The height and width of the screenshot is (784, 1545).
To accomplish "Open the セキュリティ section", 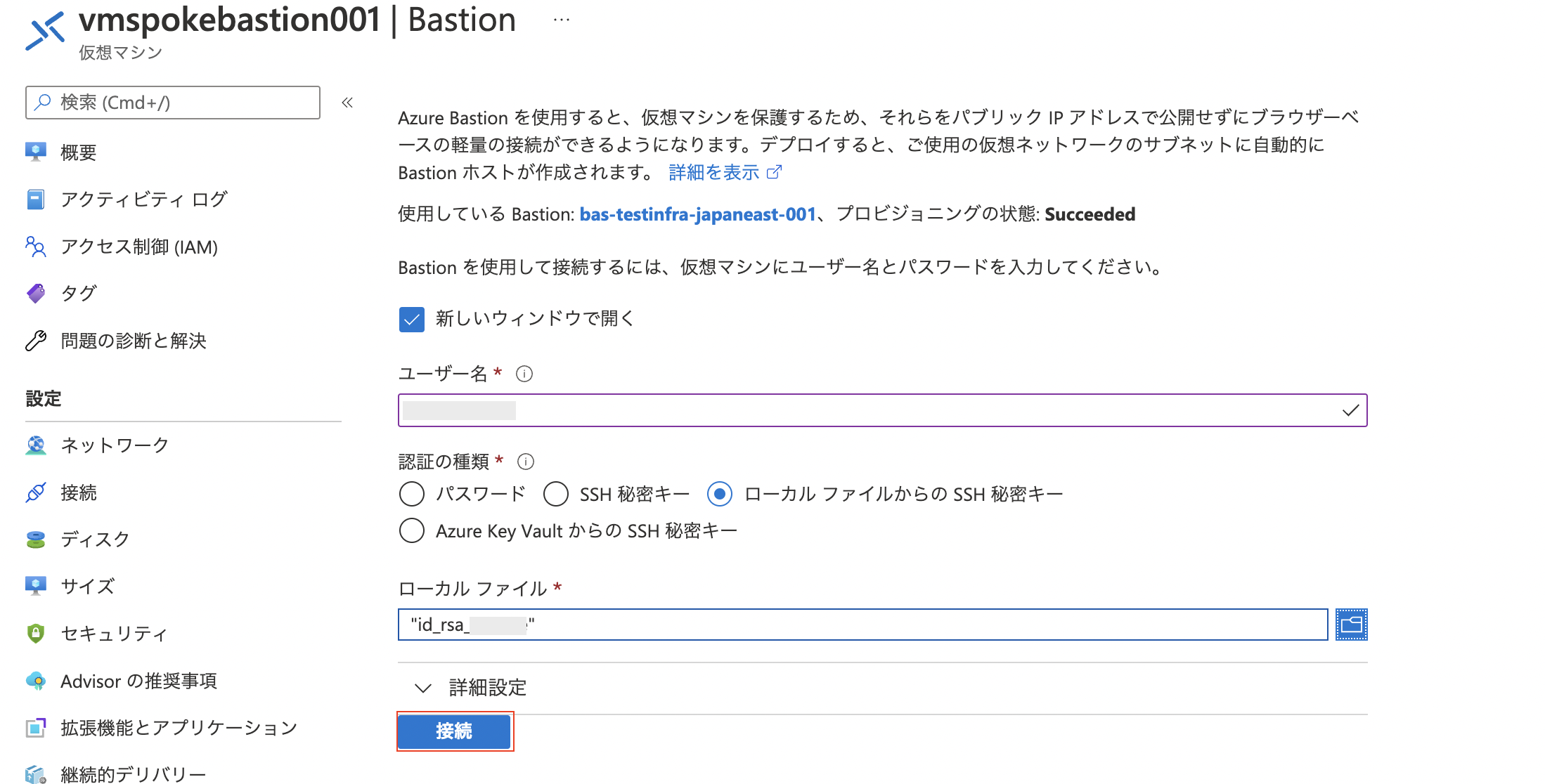I will click(113, 633).
